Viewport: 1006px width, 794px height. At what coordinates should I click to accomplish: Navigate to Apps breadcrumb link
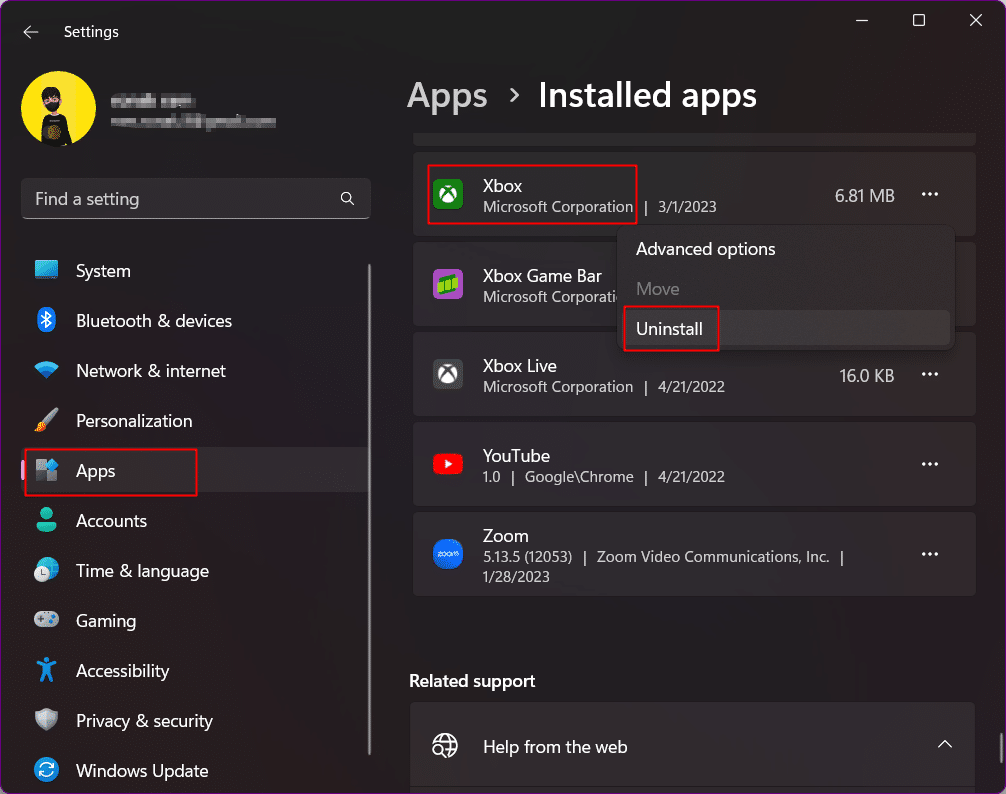[447, 96]
